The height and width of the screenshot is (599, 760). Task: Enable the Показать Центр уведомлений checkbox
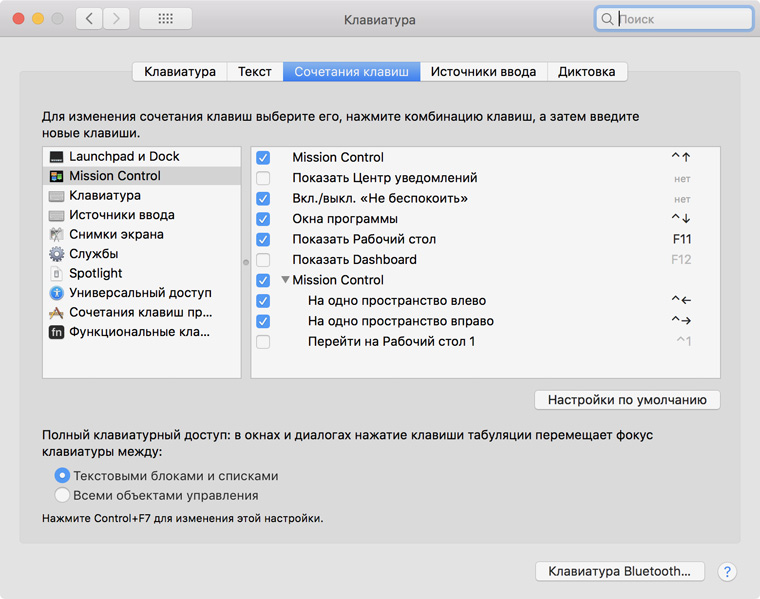(263, 178)
